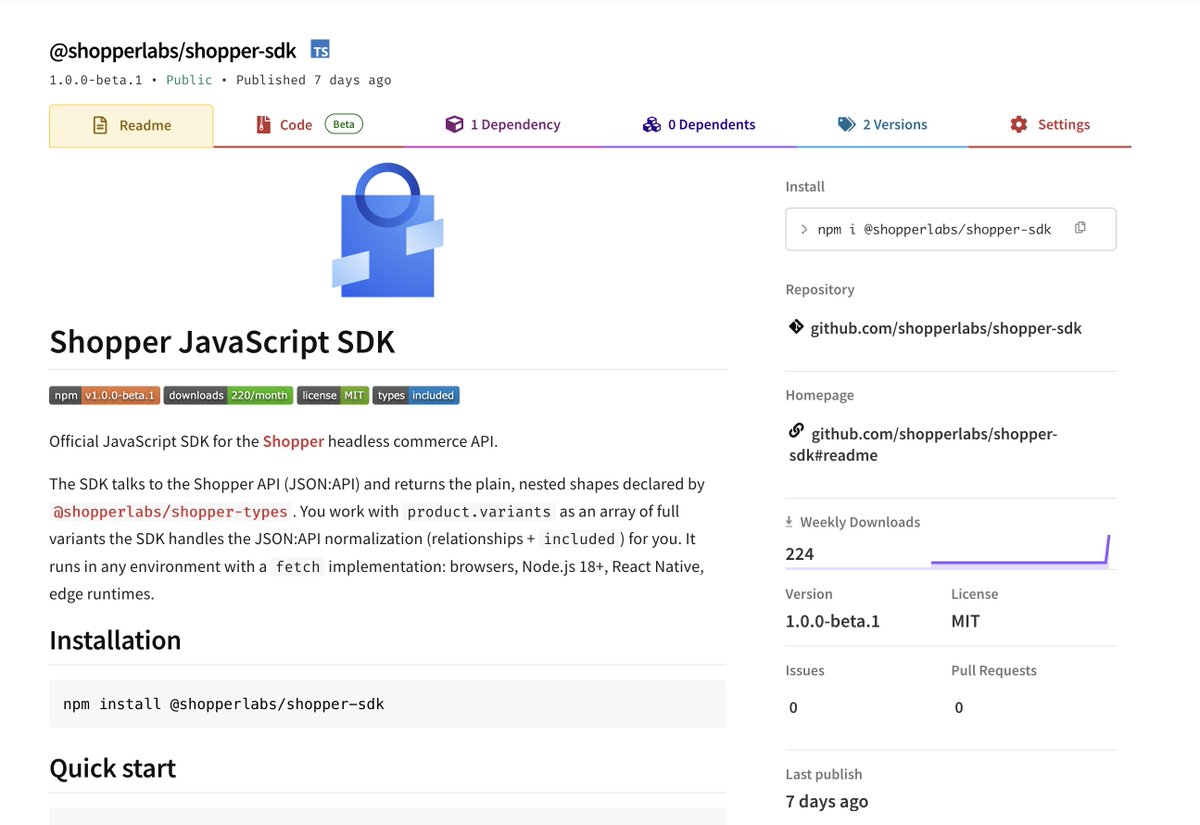The height and width of the screenshot is (825, 1200).
Task: Click the Installation heading
Action: click(115, 640)
